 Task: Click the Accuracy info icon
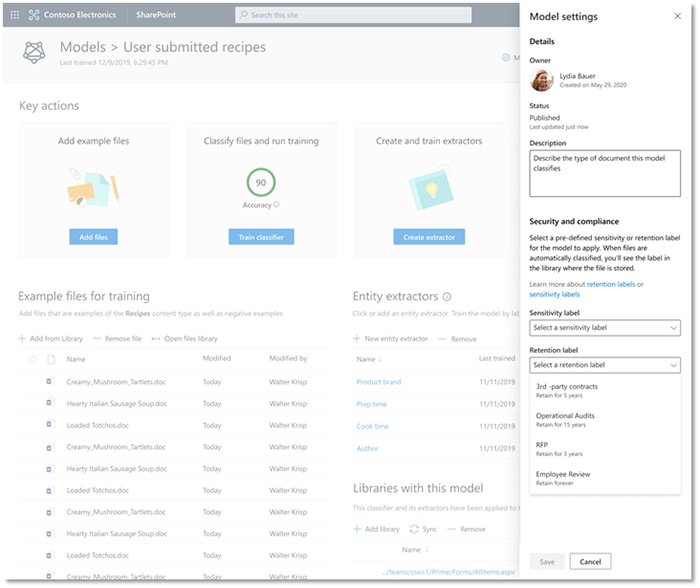(276, 204)
